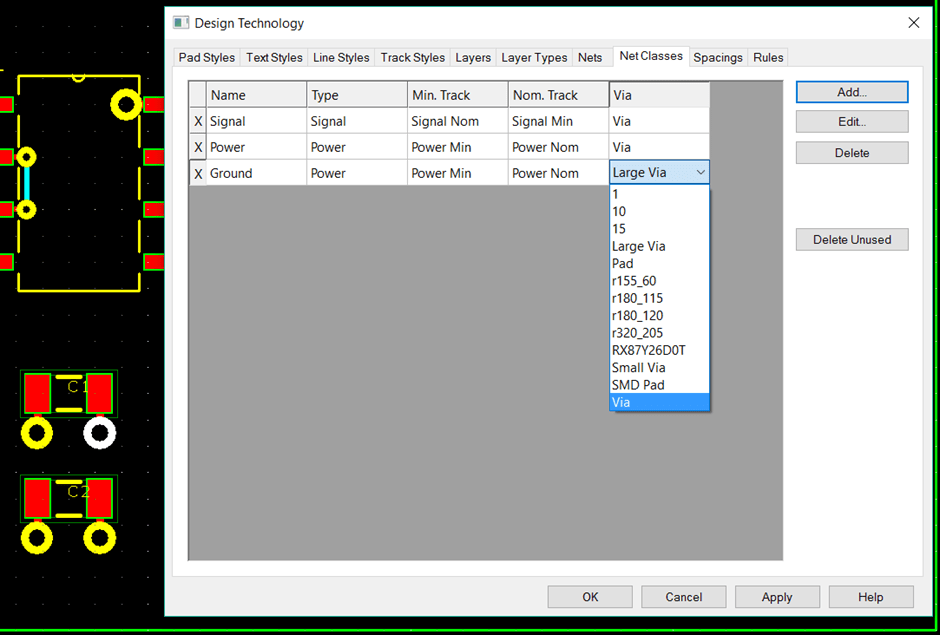Image resolution: width=940 pixels, height=635 pixels.
Task: Click the Edit... button
Action: tap(852, 122)
